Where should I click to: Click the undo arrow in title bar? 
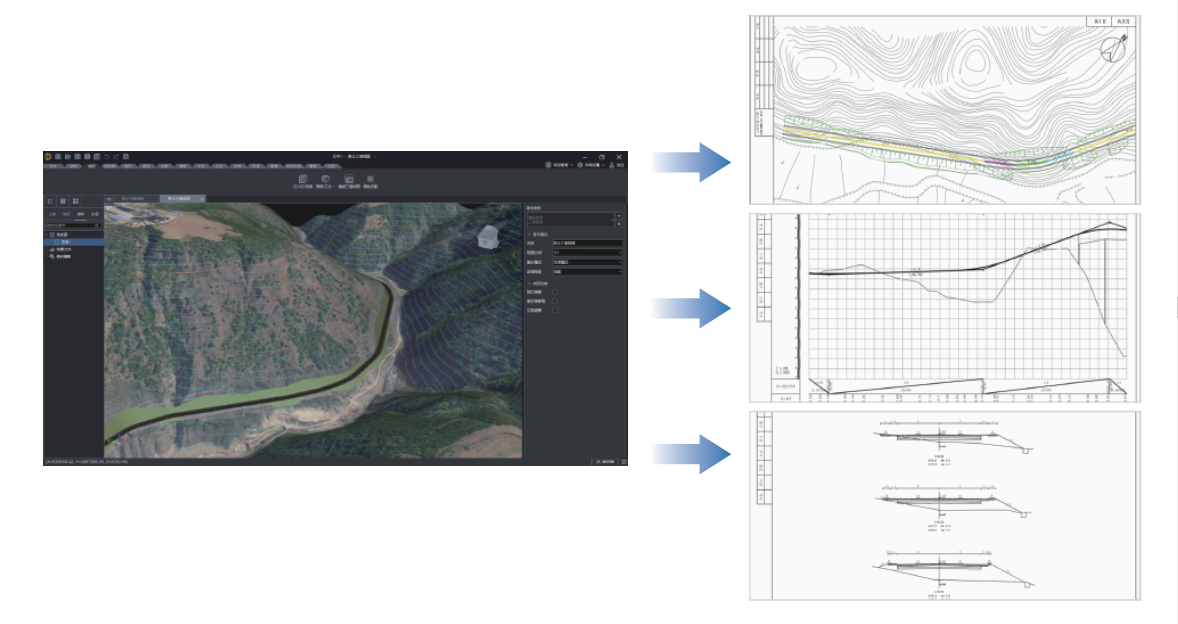click(107, 157)
